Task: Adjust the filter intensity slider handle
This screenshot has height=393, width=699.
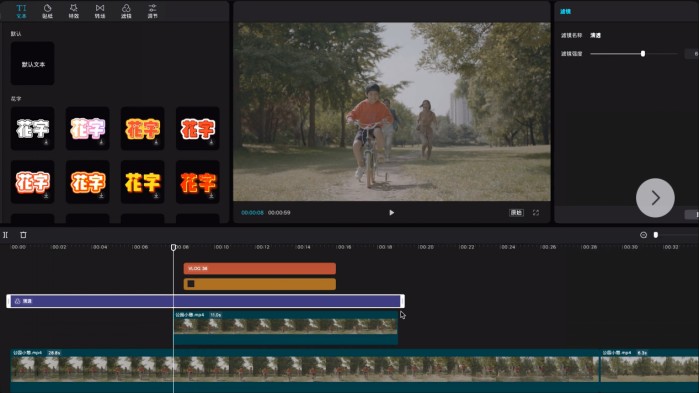Action: point(643,53)
